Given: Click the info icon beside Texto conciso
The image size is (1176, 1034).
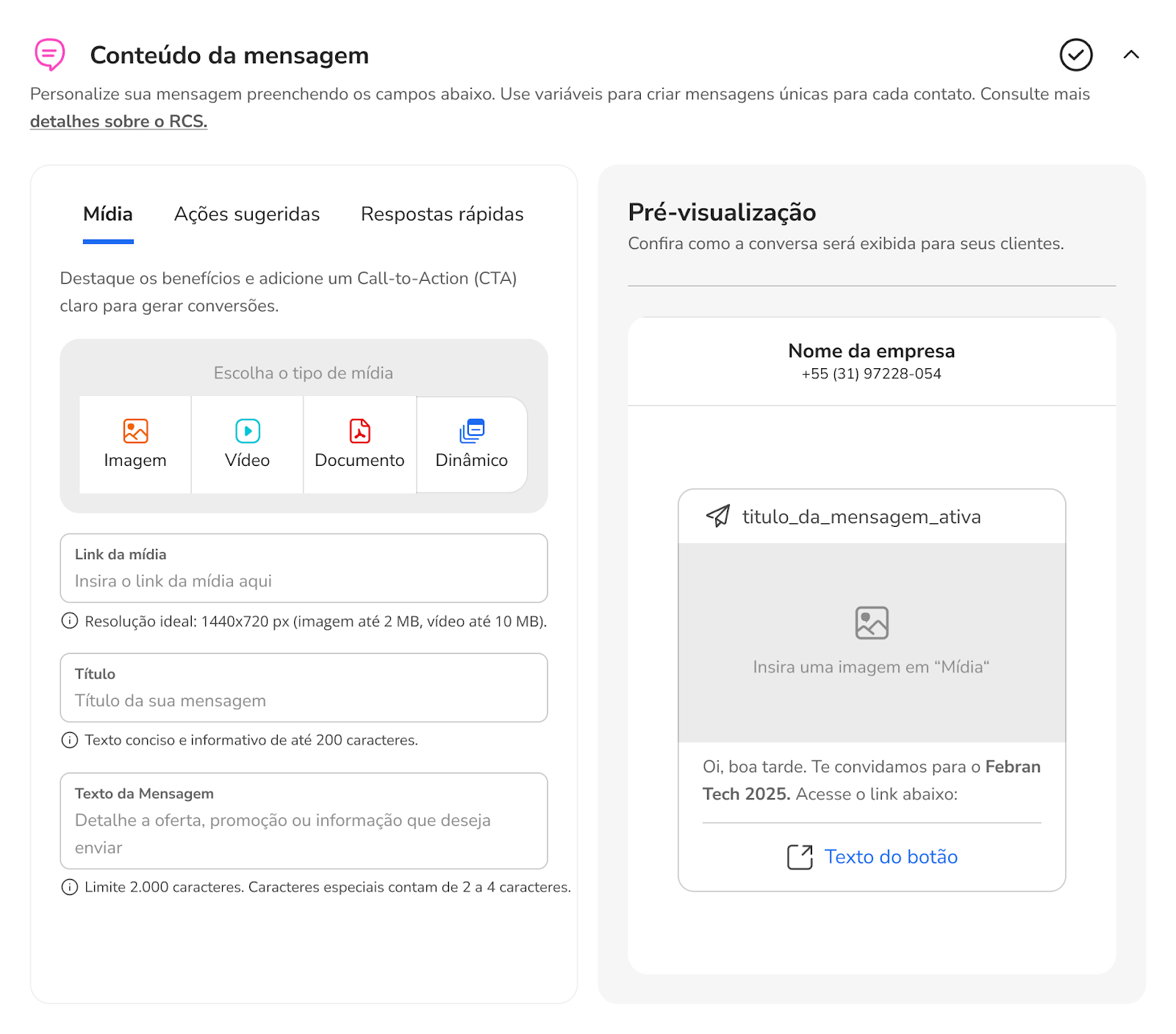Looking at the screenshot, I should tap(69, 740).
